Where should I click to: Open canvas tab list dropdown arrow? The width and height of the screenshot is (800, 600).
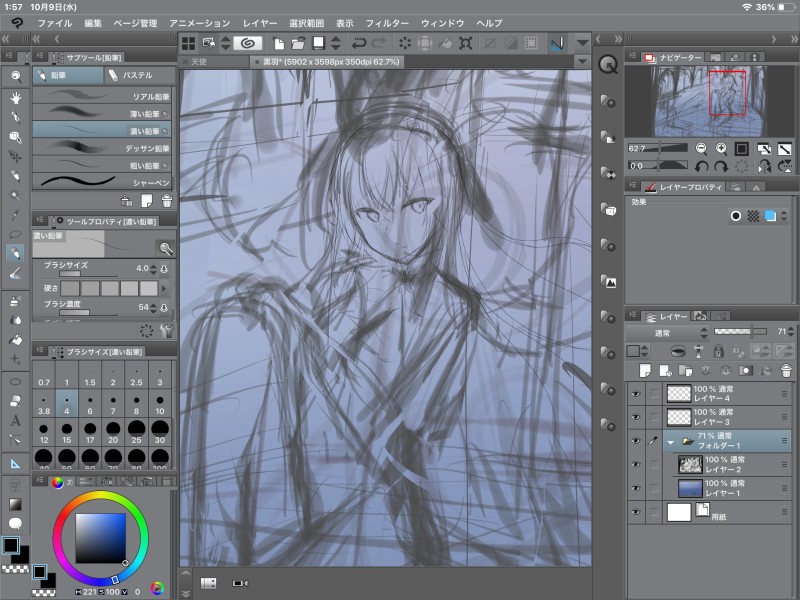tap(582, 62)
